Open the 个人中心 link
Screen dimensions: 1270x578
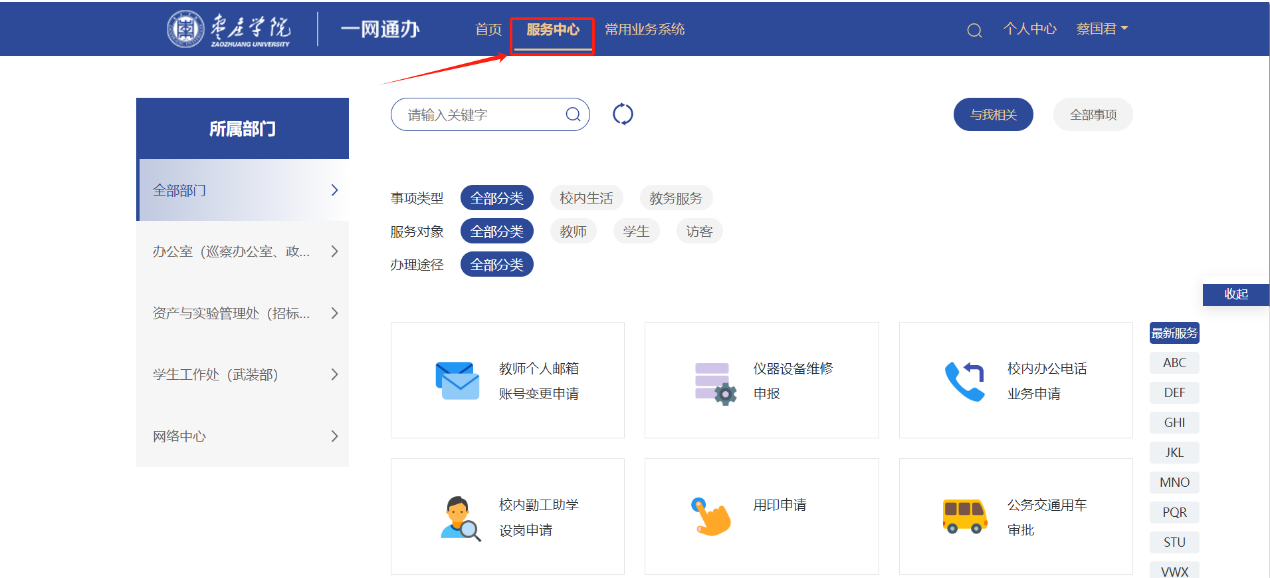click(x=1029, y=29)
